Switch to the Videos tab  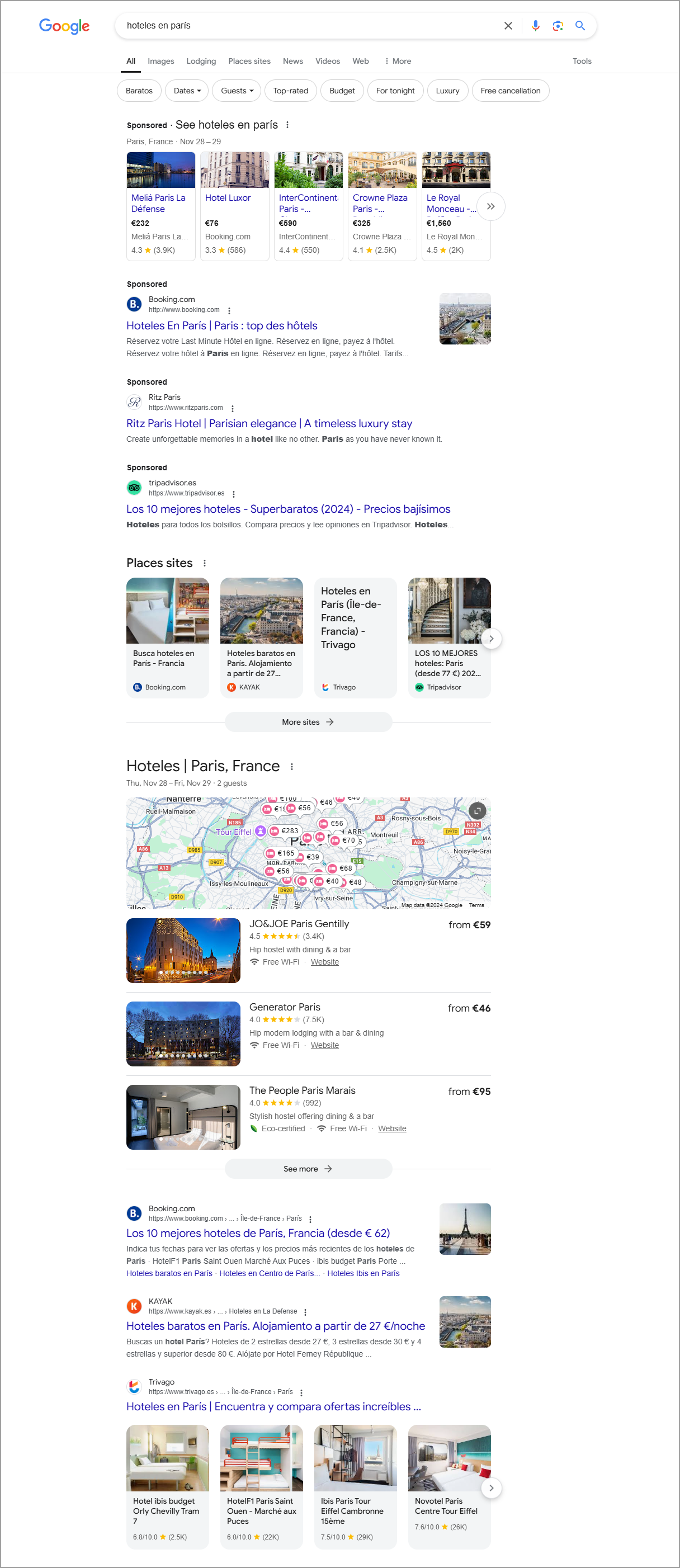(328, 61)
